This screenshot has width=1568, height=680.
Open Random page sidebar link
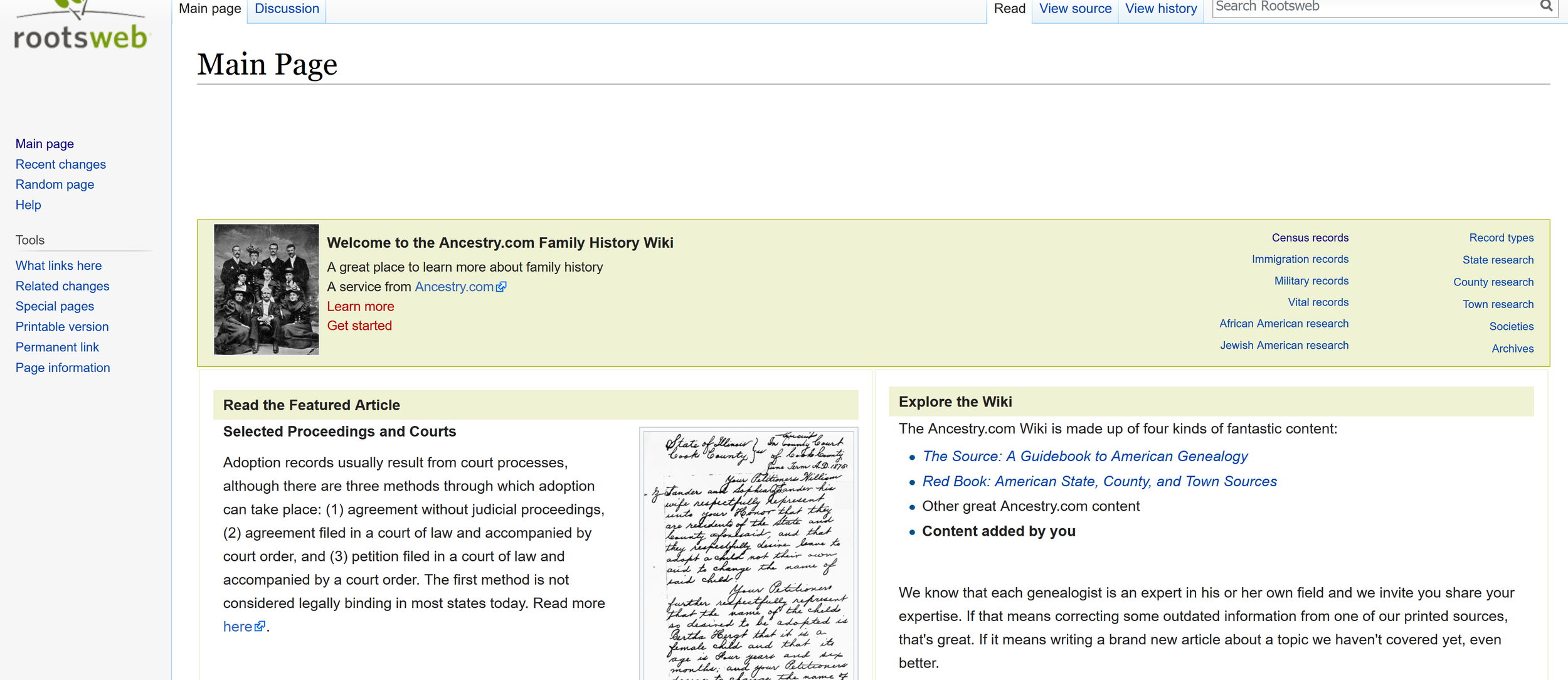pyautogui.click(x=55, y=184)
